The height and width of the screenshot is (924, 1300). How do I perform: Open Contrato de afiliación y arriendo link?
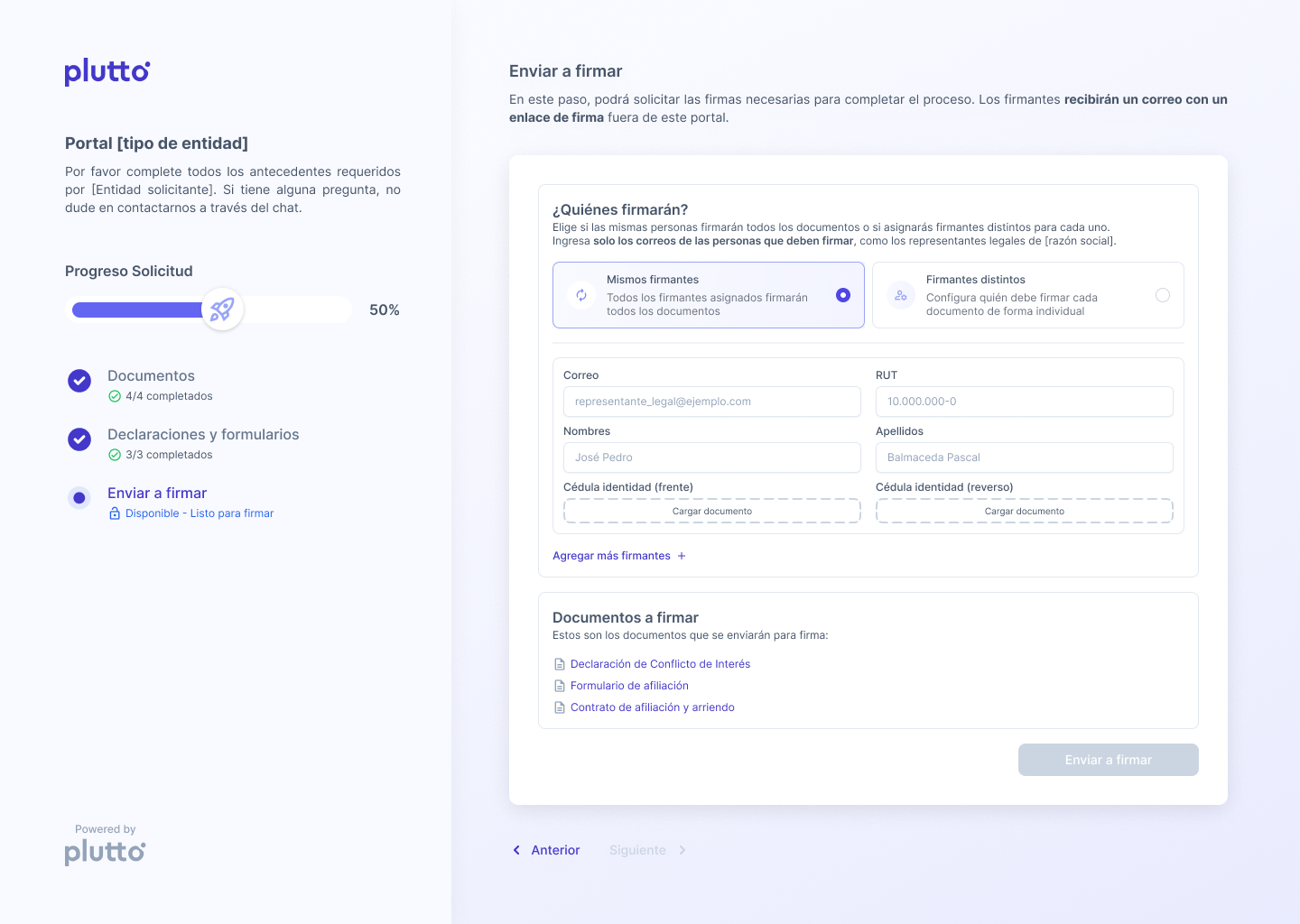coord(652,707)
